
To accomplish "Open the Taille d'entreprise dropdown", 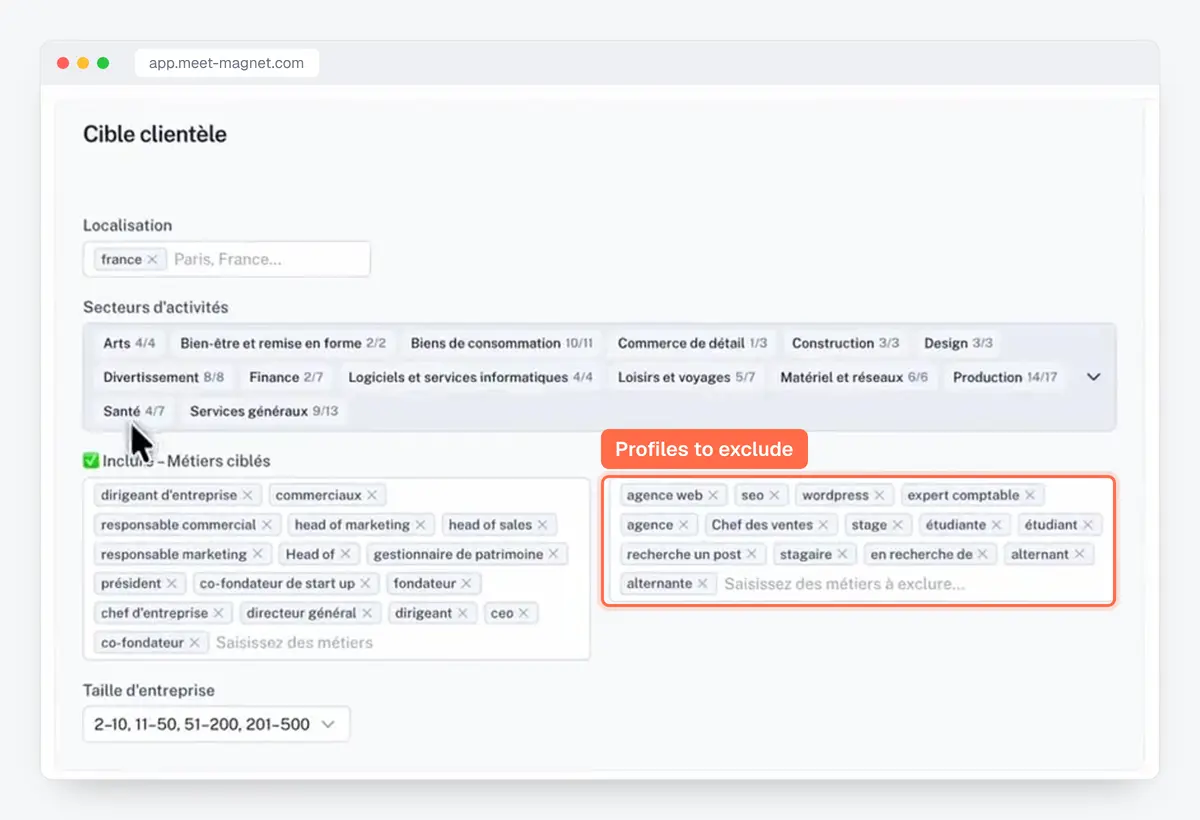I will click(x=216, y=724).
